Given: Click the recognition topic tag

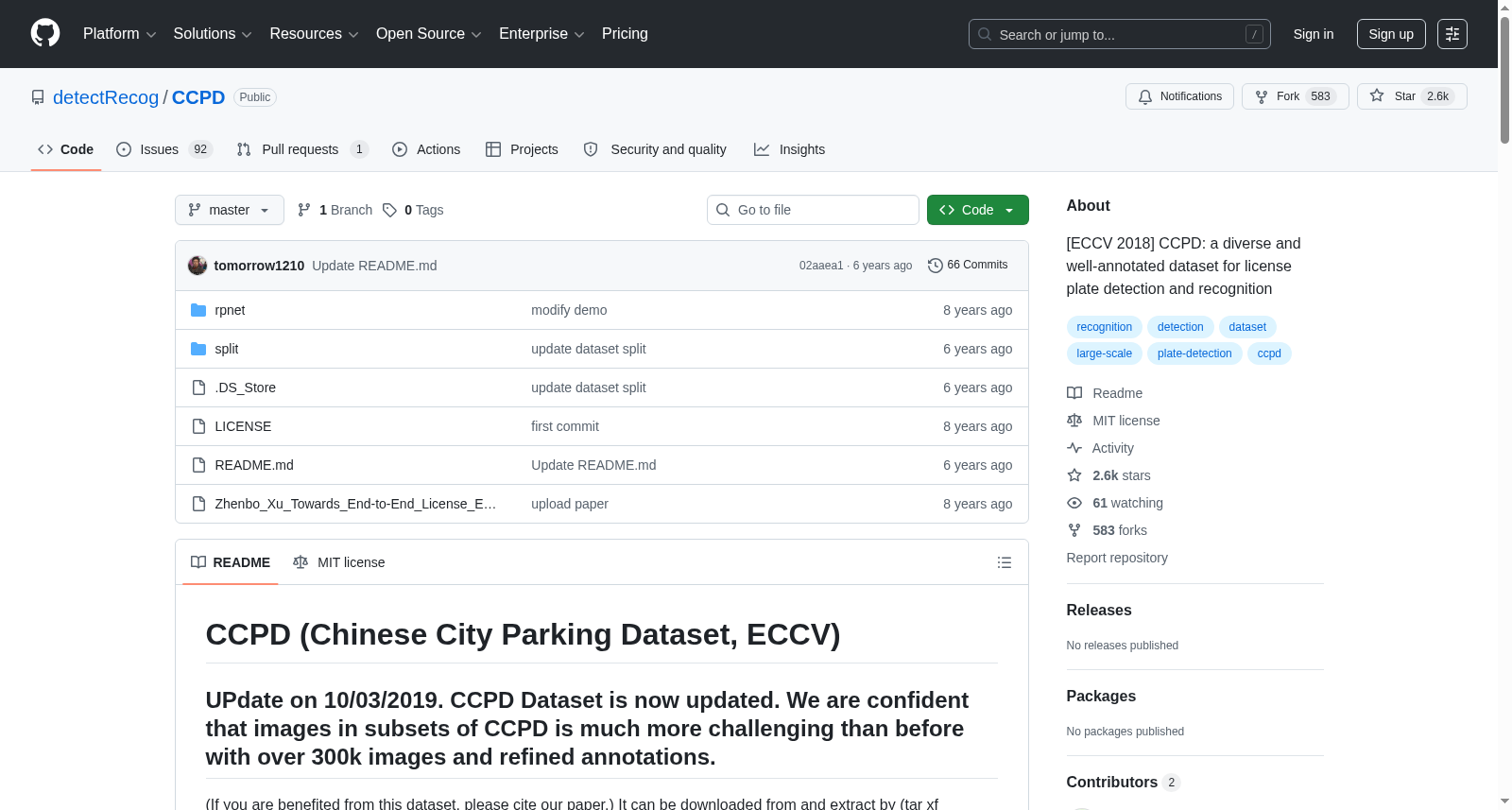Looking at the screenshot, I should click(x=1104, y=327).
